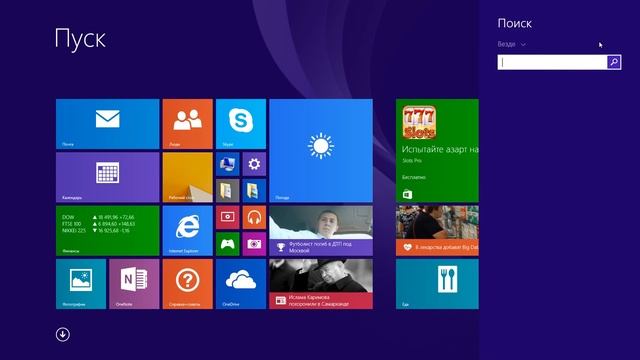Open the Help and Tips question tile
This screenshot has height=360, width=640.
(188, 284)
